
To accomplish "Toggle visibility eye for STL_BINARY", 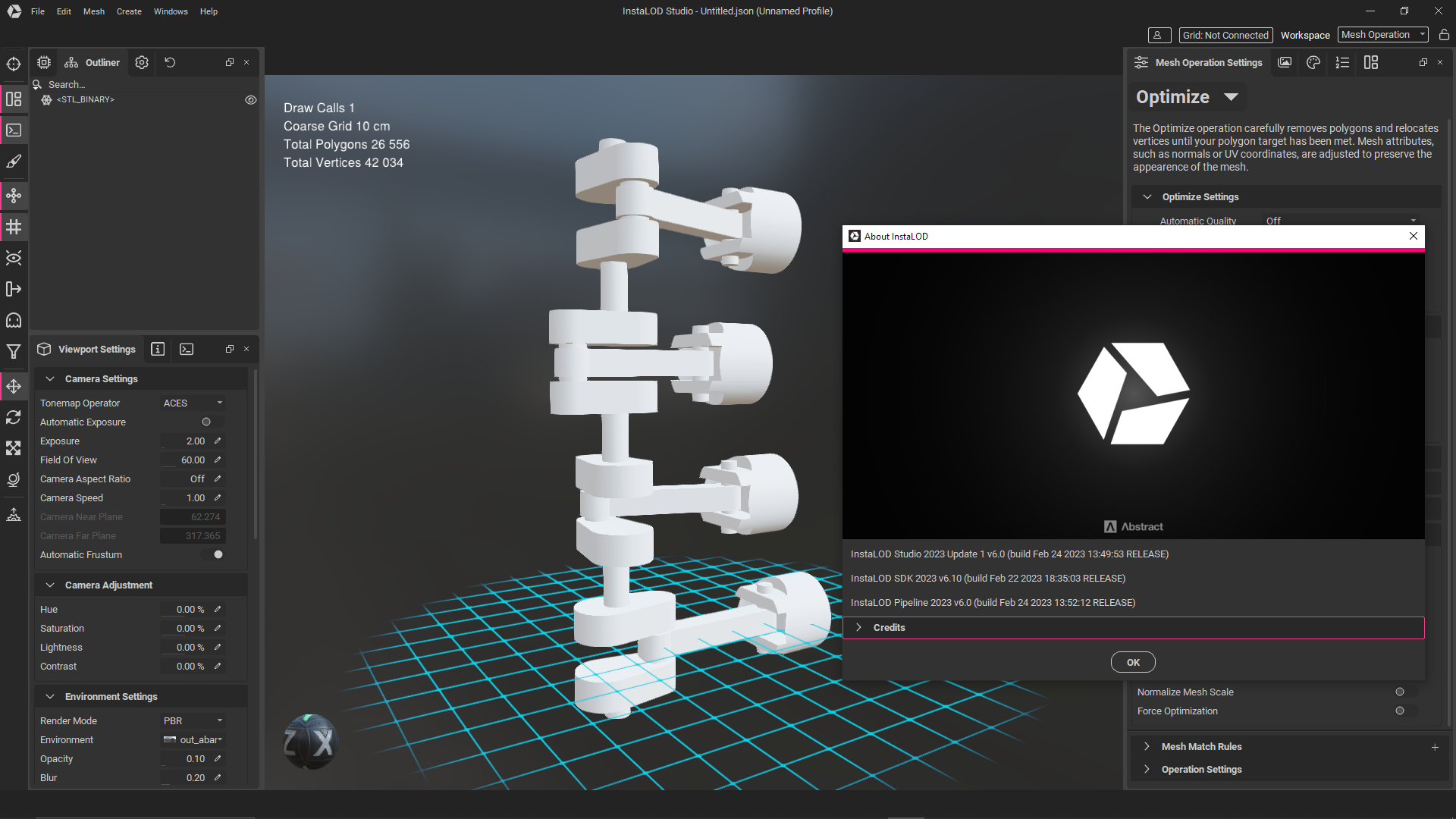I will (x=251, y=100).
